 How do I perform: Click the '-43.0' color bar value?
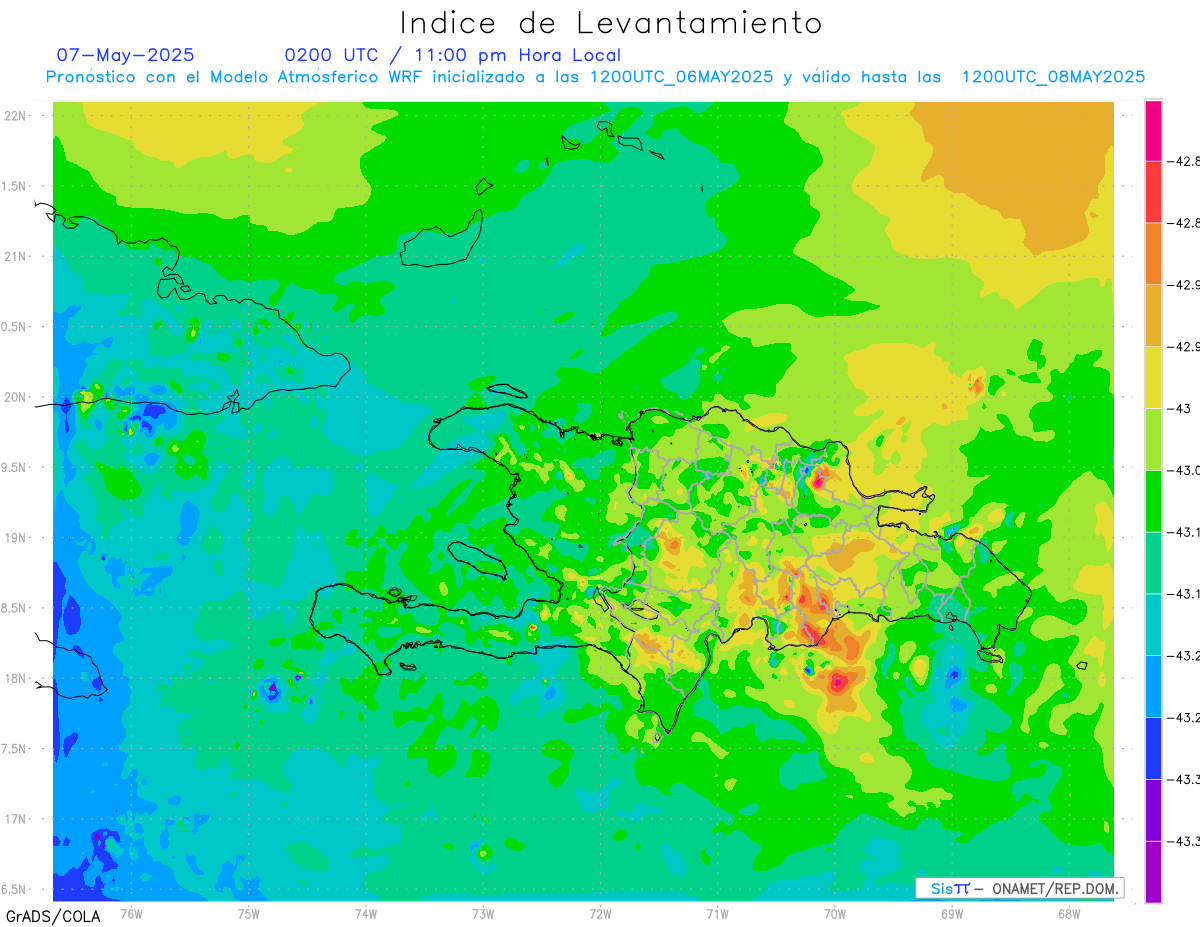click(x=1184, y=470)
